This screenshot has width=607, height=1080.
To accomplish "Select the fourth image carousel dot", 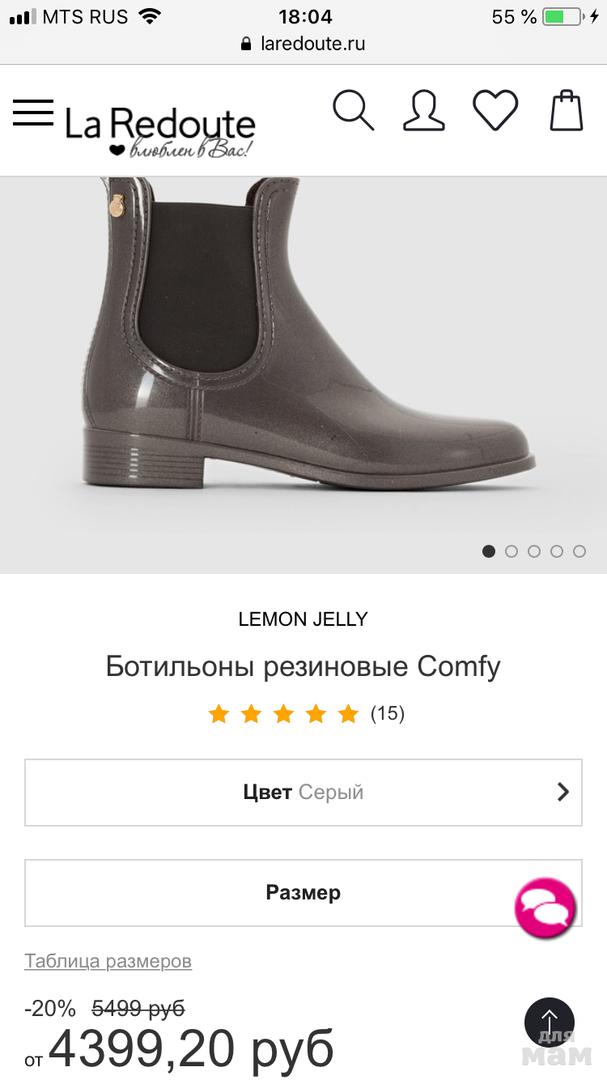I will 556,551.
